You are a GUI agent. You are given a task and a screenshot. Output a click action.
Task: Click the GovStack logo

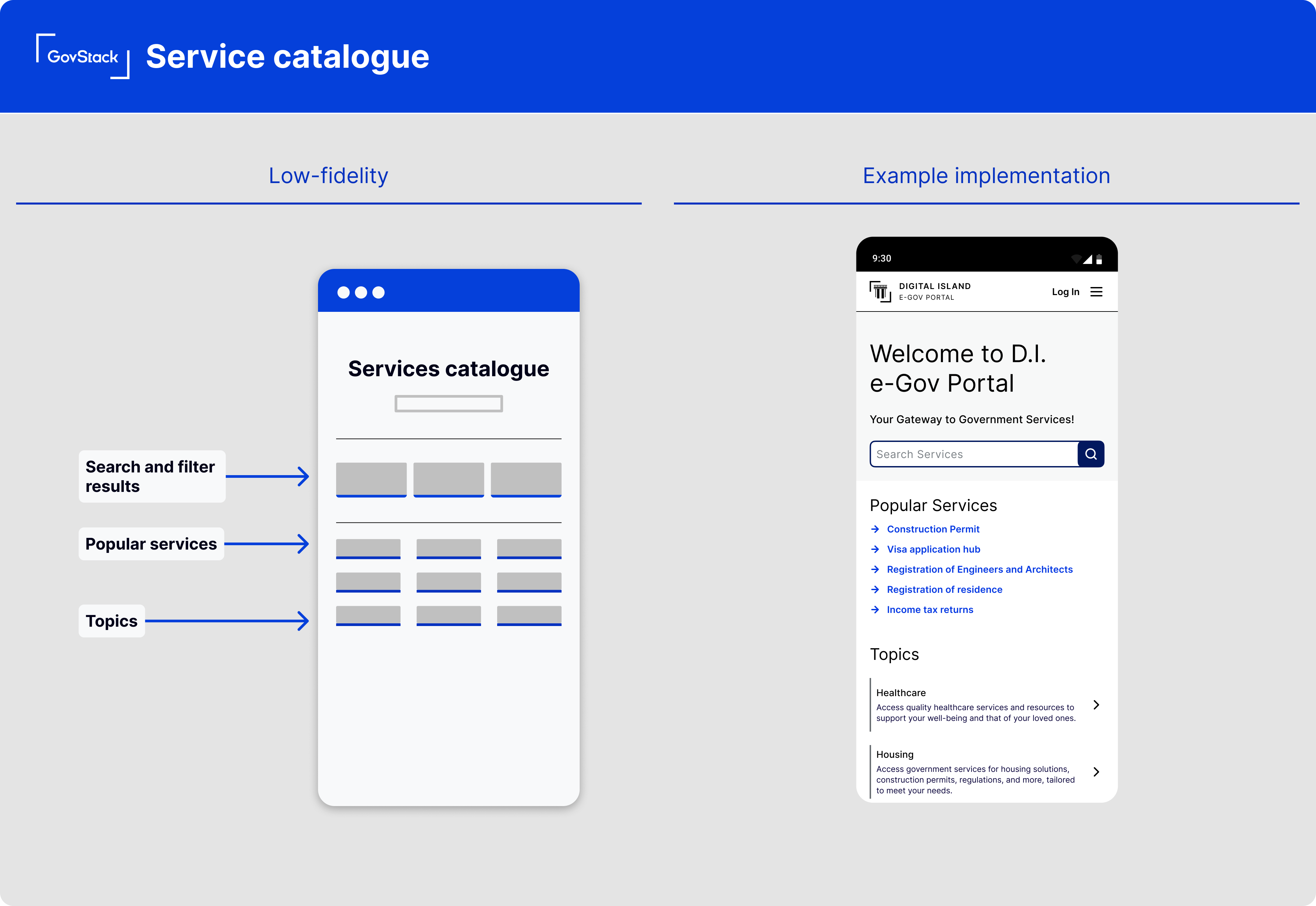coord(83,56)
